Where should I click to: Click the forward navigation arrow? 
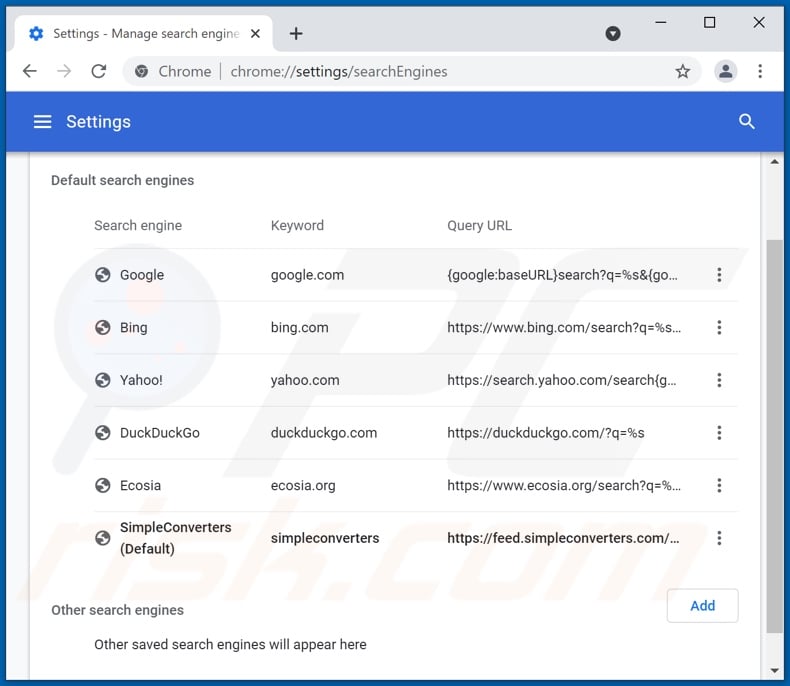pos(64,72)
